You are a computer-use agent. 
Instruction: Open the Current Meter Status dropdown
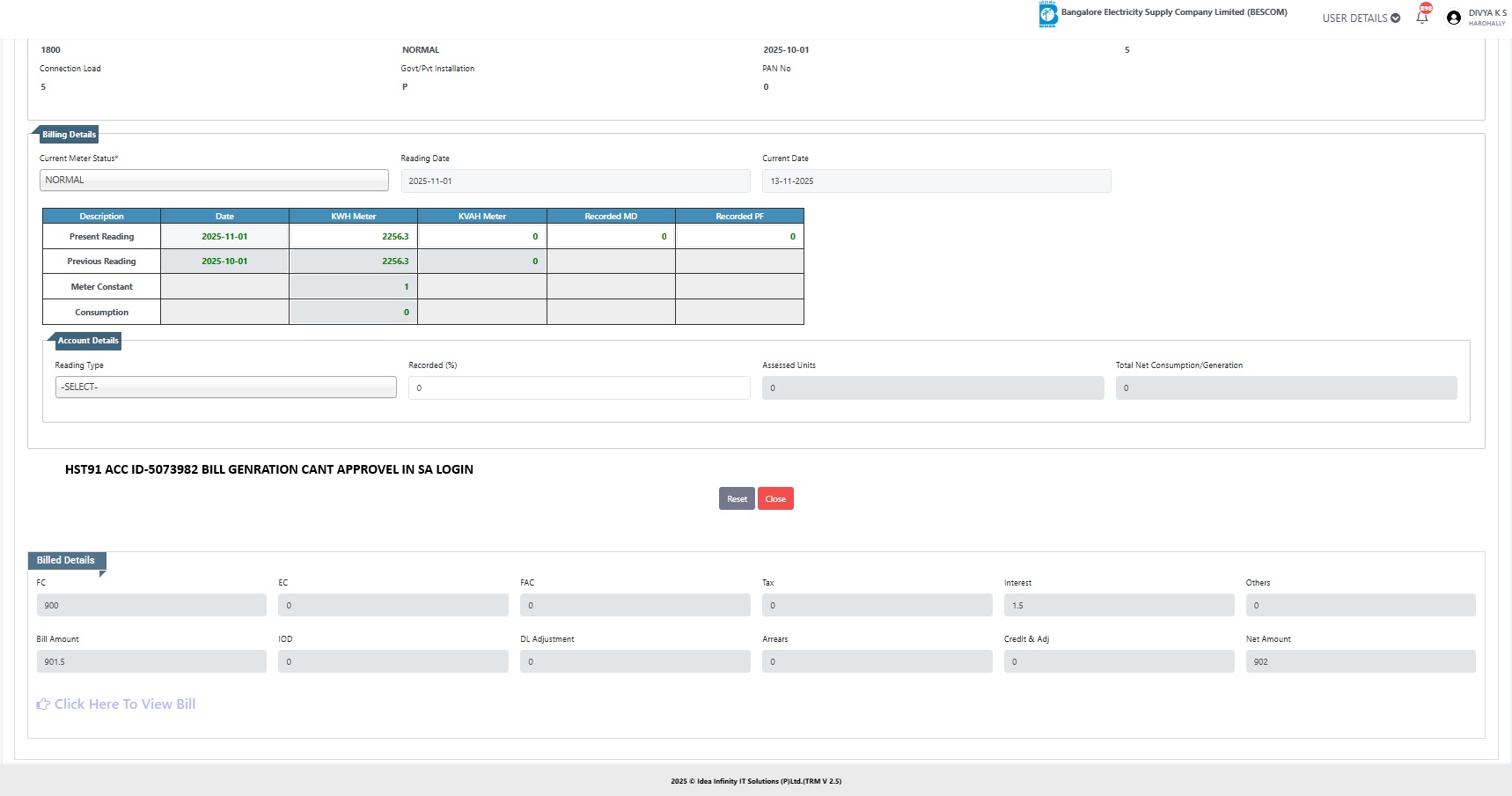point(214,181)
